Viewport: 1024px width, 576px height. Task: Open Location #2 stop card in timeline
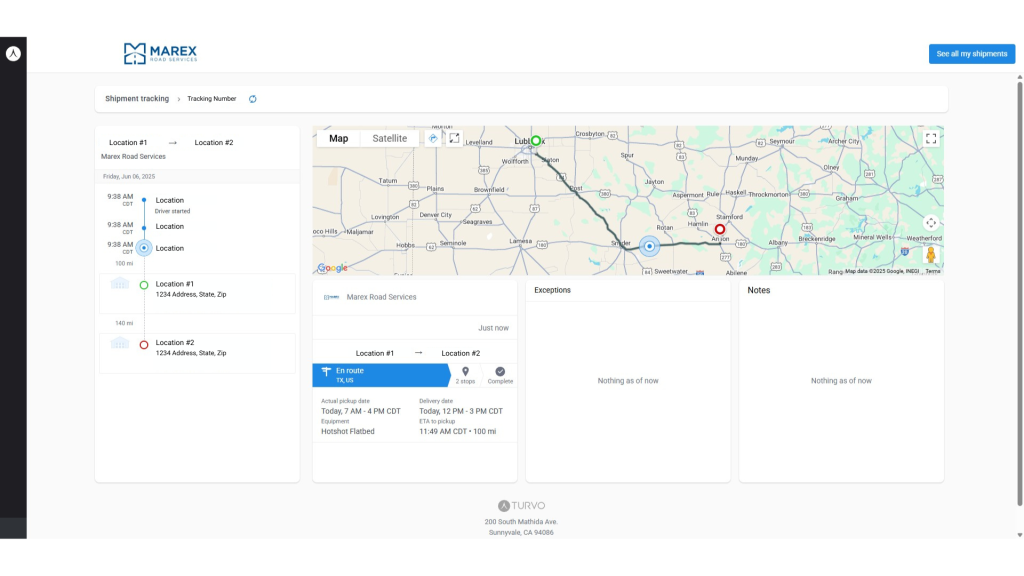pyautogui.click(x=196, y=347)
